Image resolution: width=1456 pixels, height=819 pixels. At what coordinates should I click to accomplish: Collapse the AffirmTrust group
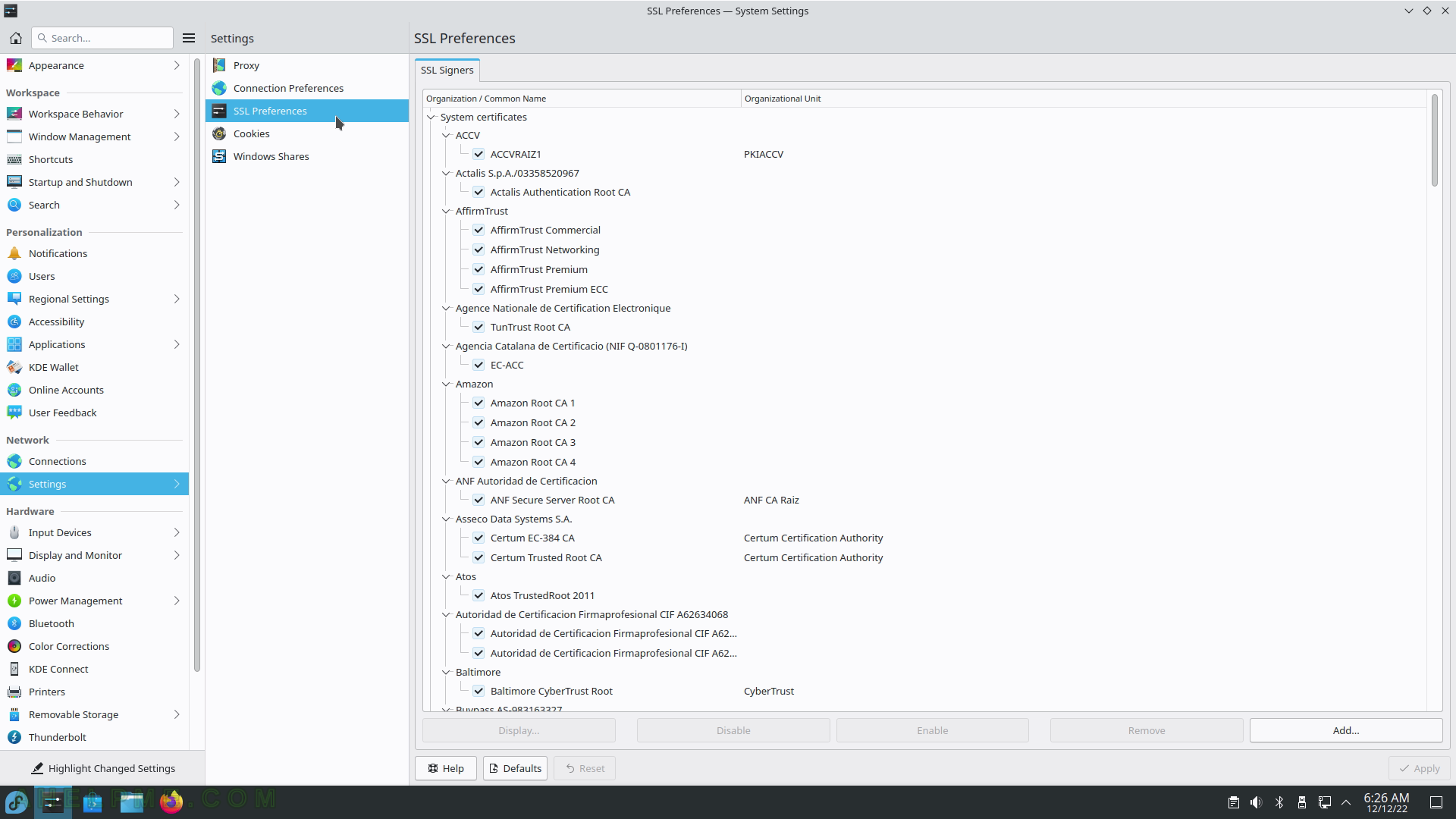[x=447, y=211]
